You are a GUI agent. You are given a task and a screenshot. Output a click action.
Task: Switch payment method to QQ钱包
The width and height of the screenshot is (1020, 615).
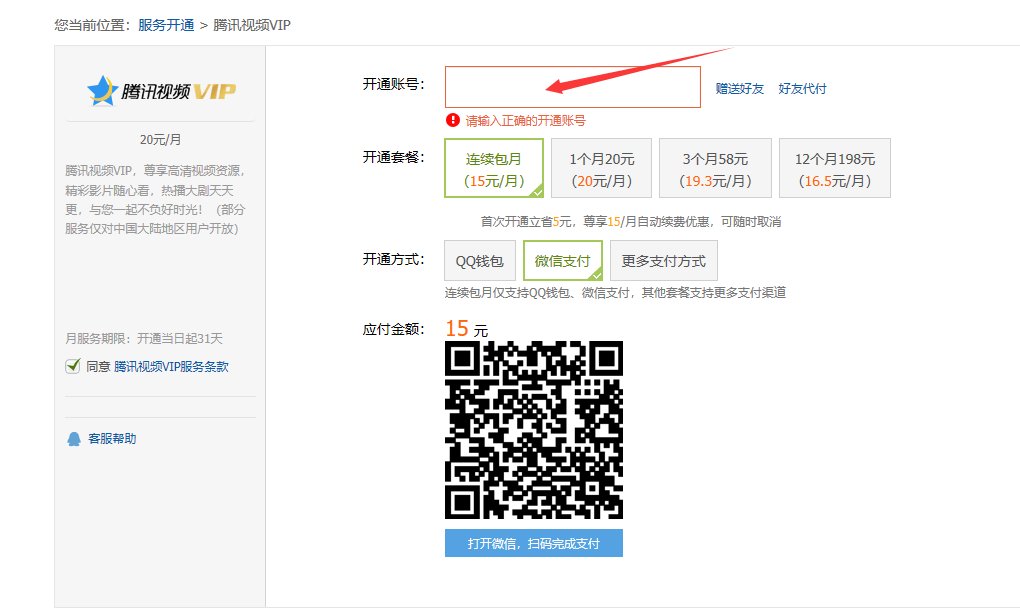point(481,261)
